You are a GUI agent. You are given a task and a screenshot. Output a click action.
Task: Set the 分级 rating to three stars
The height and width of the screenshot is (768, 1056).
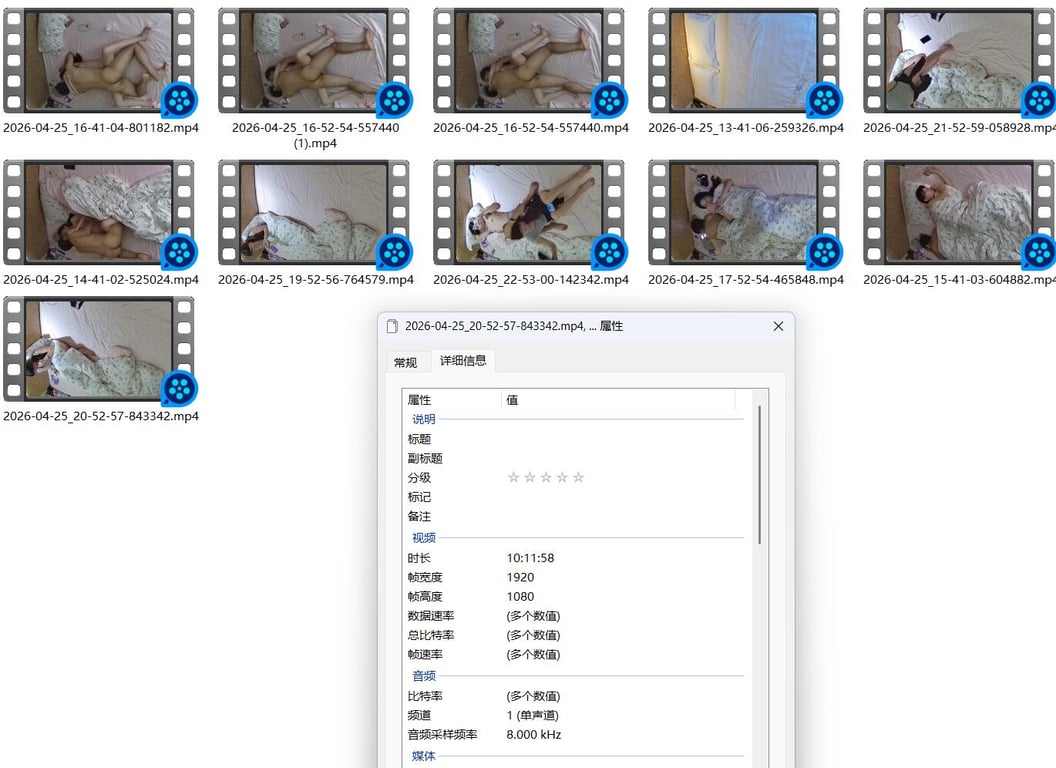(x=546, y=478)
